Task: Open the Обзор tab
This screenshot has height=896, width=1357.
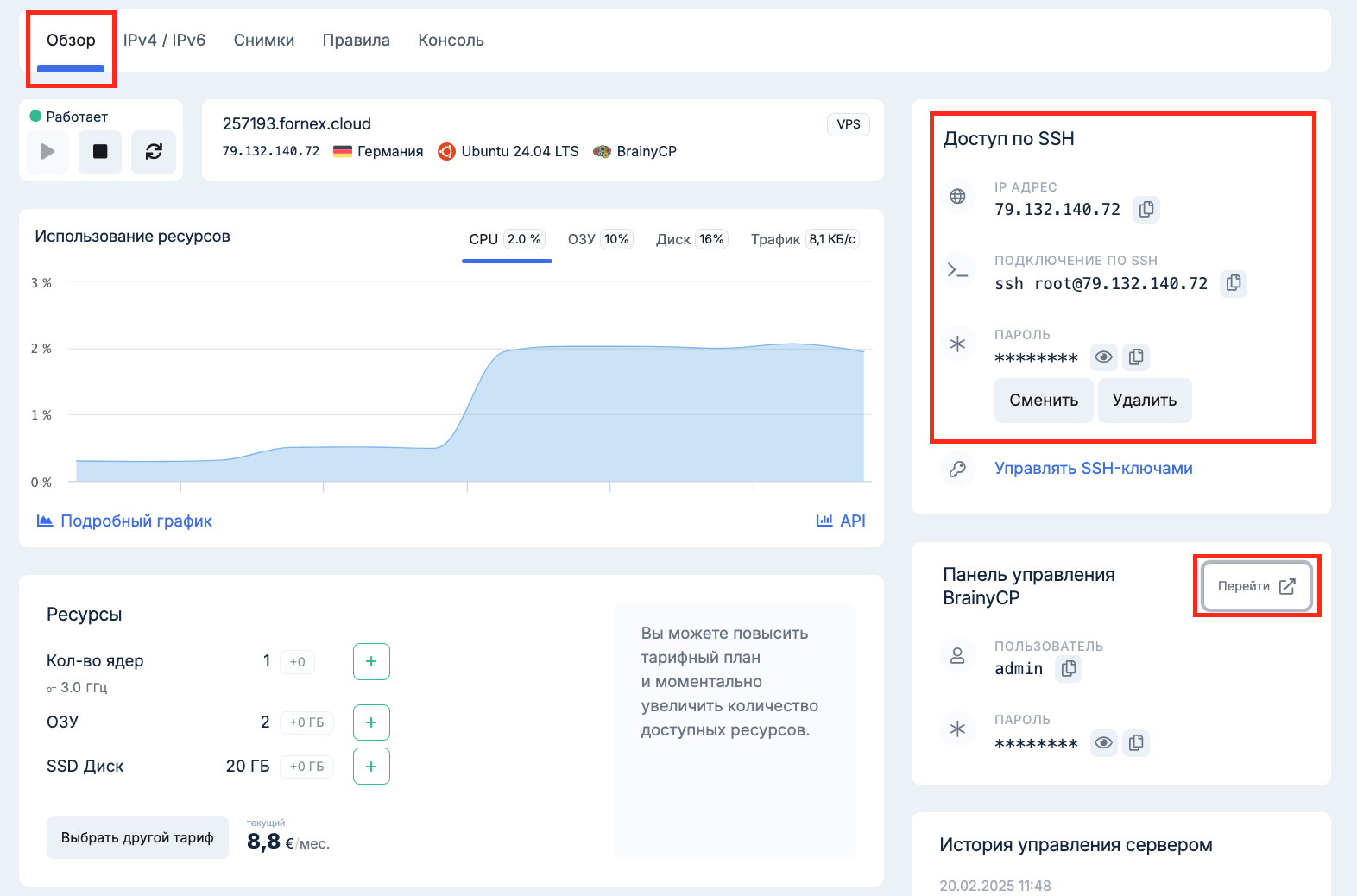Action: click(x=71, y=41)
